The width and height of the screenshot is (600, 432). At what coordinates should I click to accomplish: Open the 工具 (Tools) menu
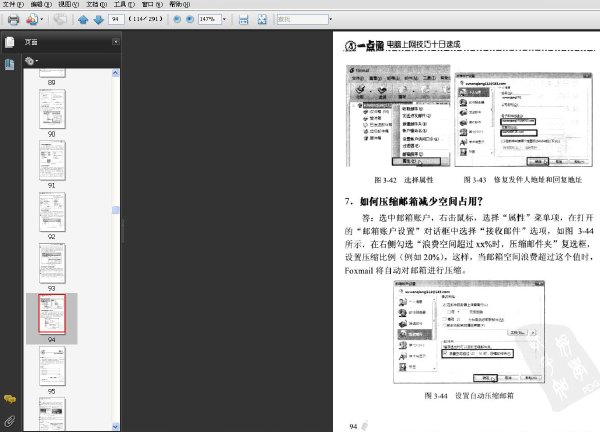124,4
